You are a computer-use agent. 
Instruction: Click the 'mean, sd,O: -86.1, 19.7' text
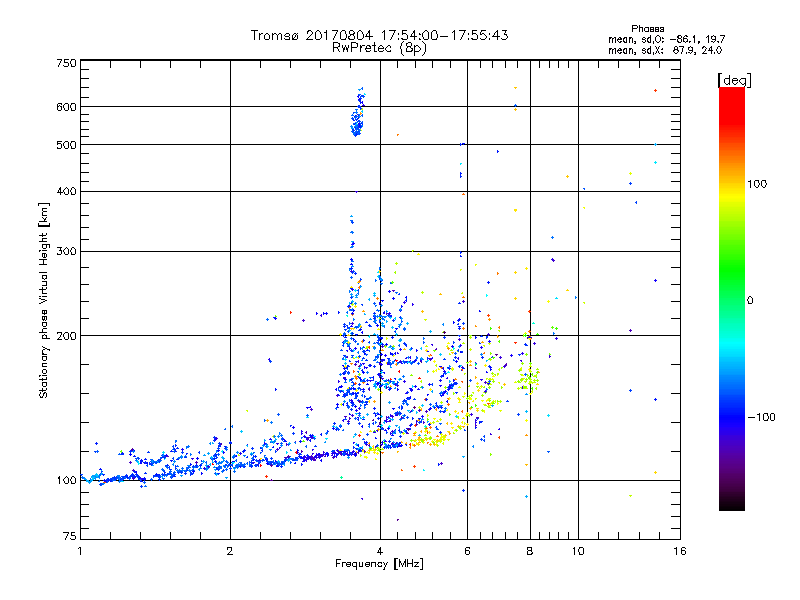666,39
